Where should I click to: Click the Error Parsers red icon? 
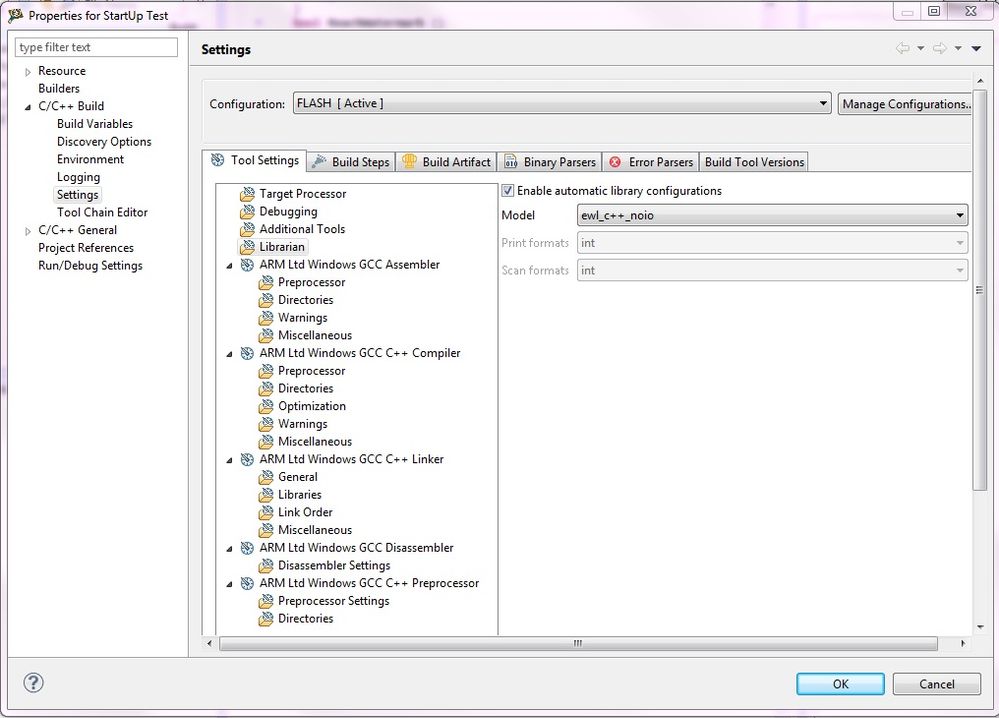[x=615, y=162]
